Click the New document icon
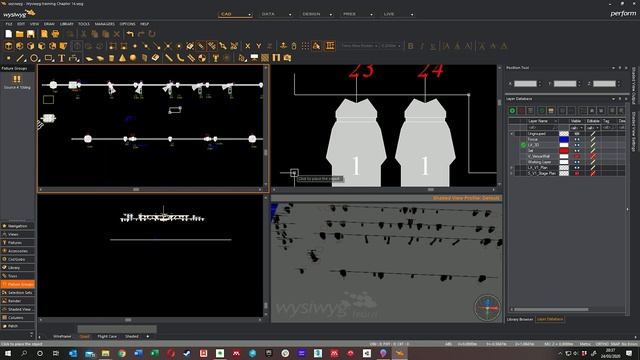The image size is (640, 360). coord(9,34)
